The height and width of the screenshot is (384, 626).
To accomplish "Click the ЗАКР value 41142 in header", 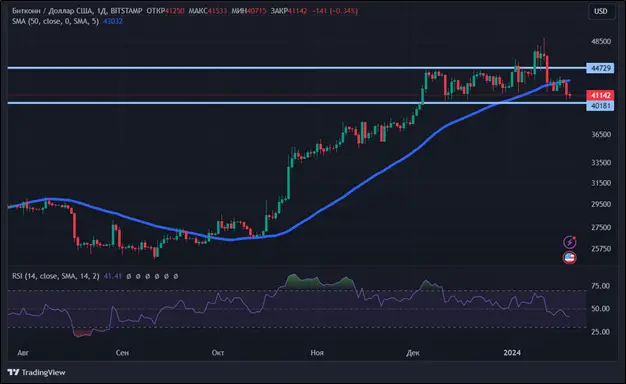I will tap(297, 11).
